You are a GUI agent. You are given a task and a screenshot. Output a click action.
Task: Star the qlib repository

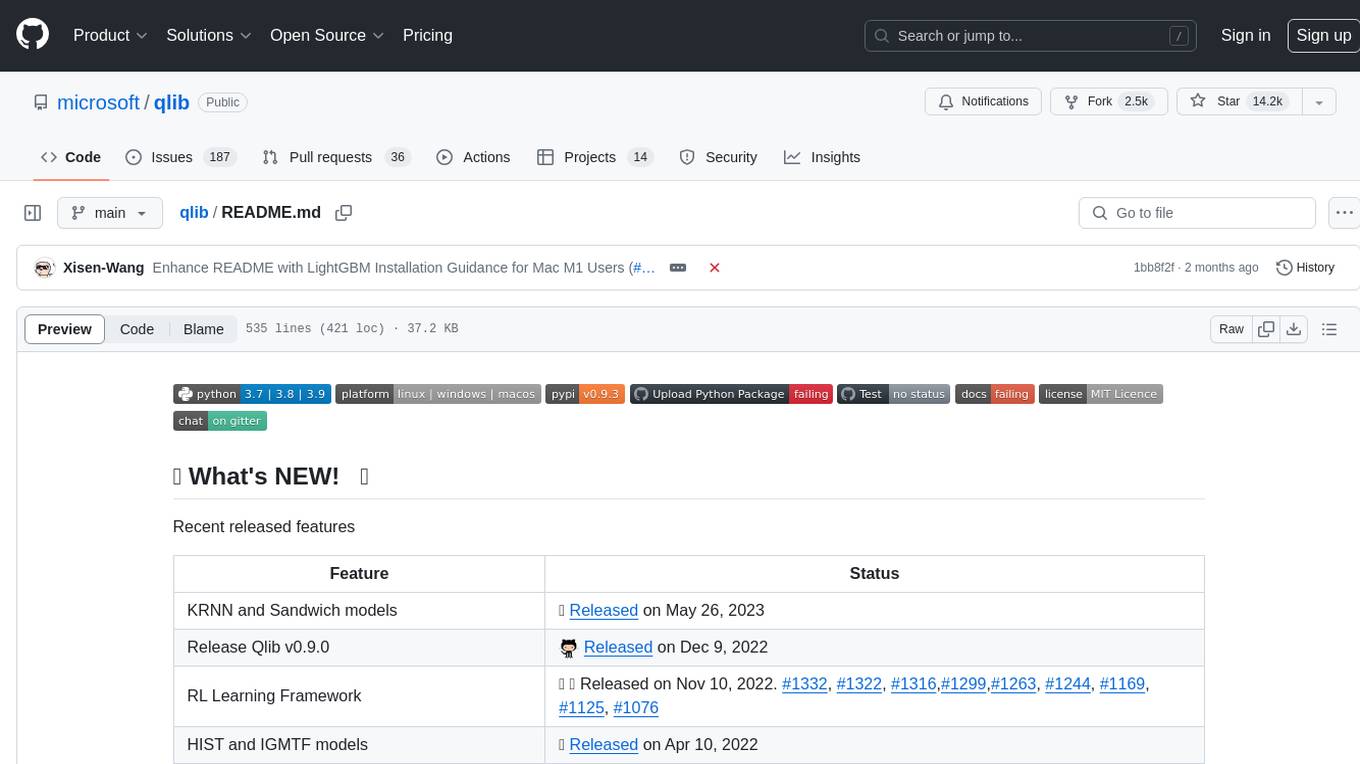click(1237, 102)
